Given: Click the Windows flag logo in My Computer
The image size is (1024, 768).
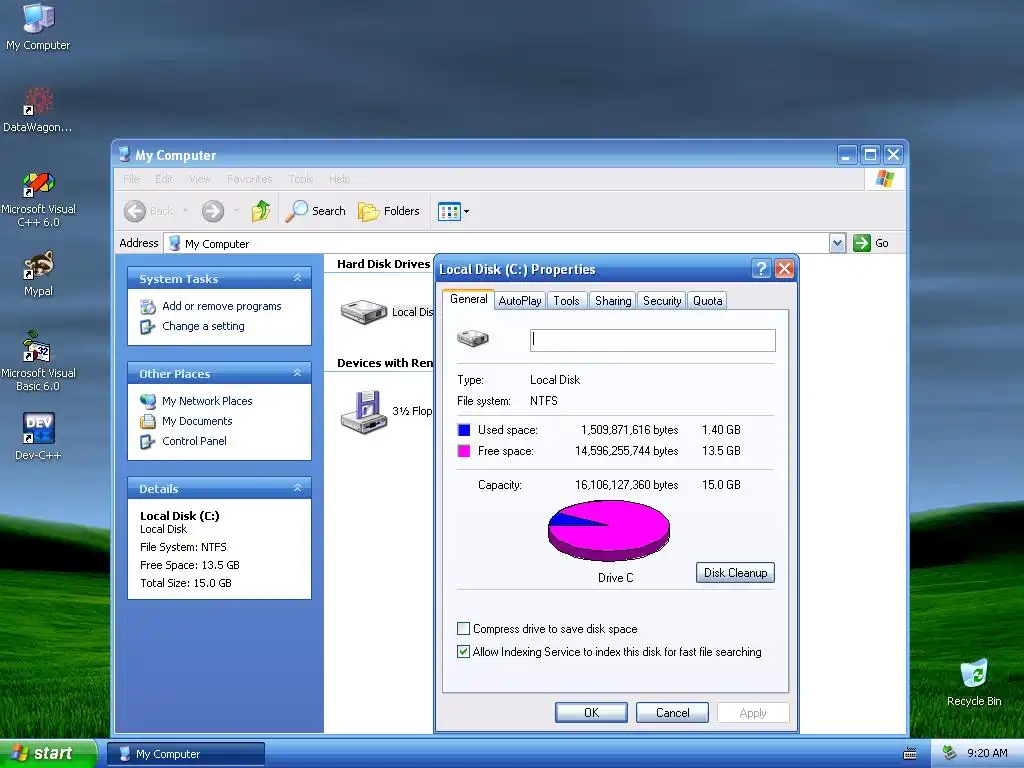Looking at the screenshot, I should tap(885, 179).
